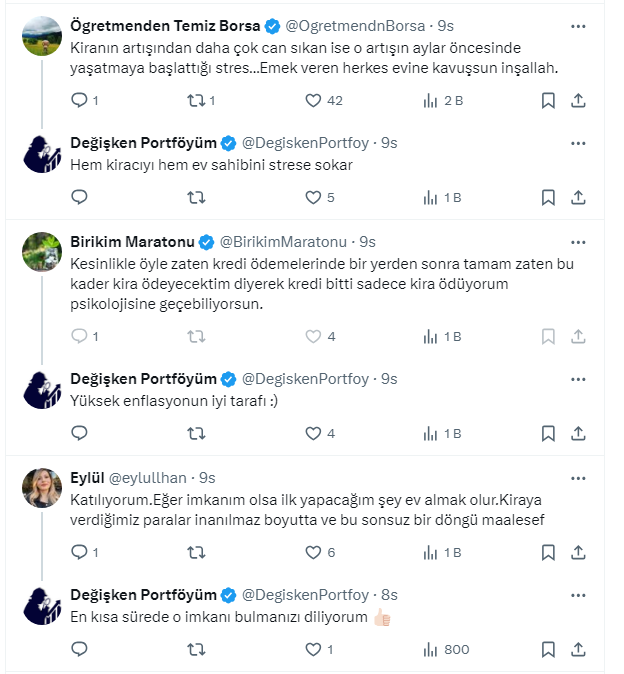
Task: Reply to Eylül's tweet
Action: pos(81,552)
